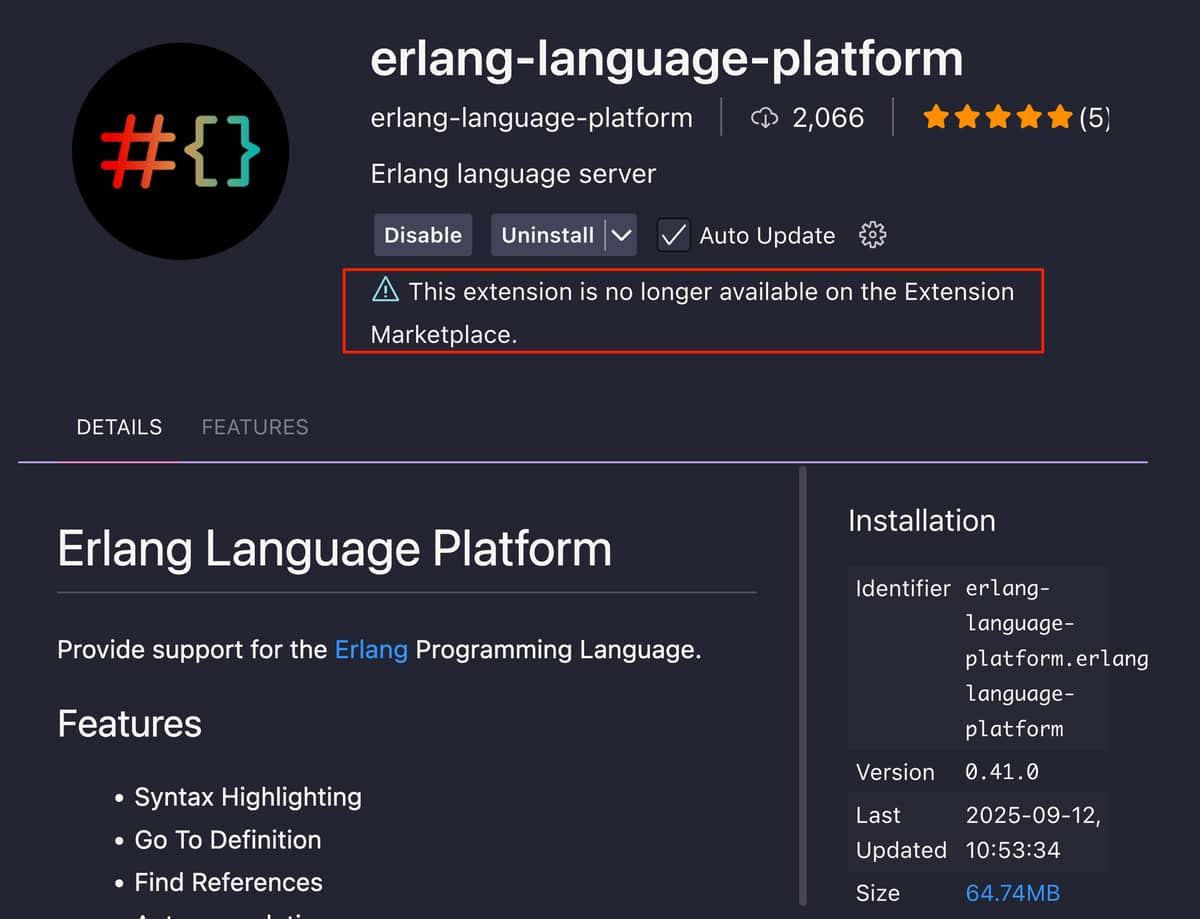The width and height of the screenshot is (1200, 919).
Task: Expand the Uninstall dropdown arrow
Action: 621,235
